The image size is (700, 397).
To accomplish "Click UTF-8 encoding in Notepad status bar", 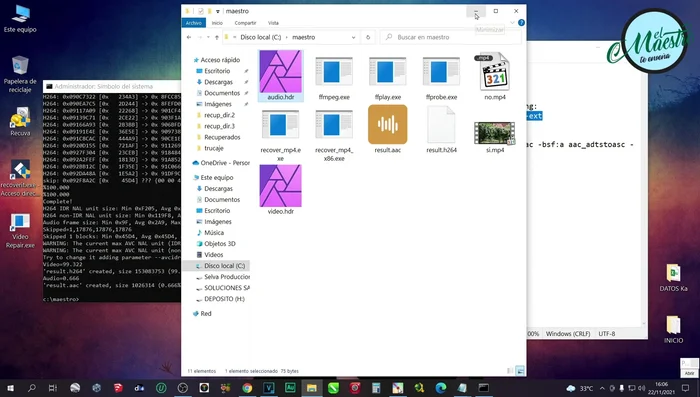I will point(607,334).
